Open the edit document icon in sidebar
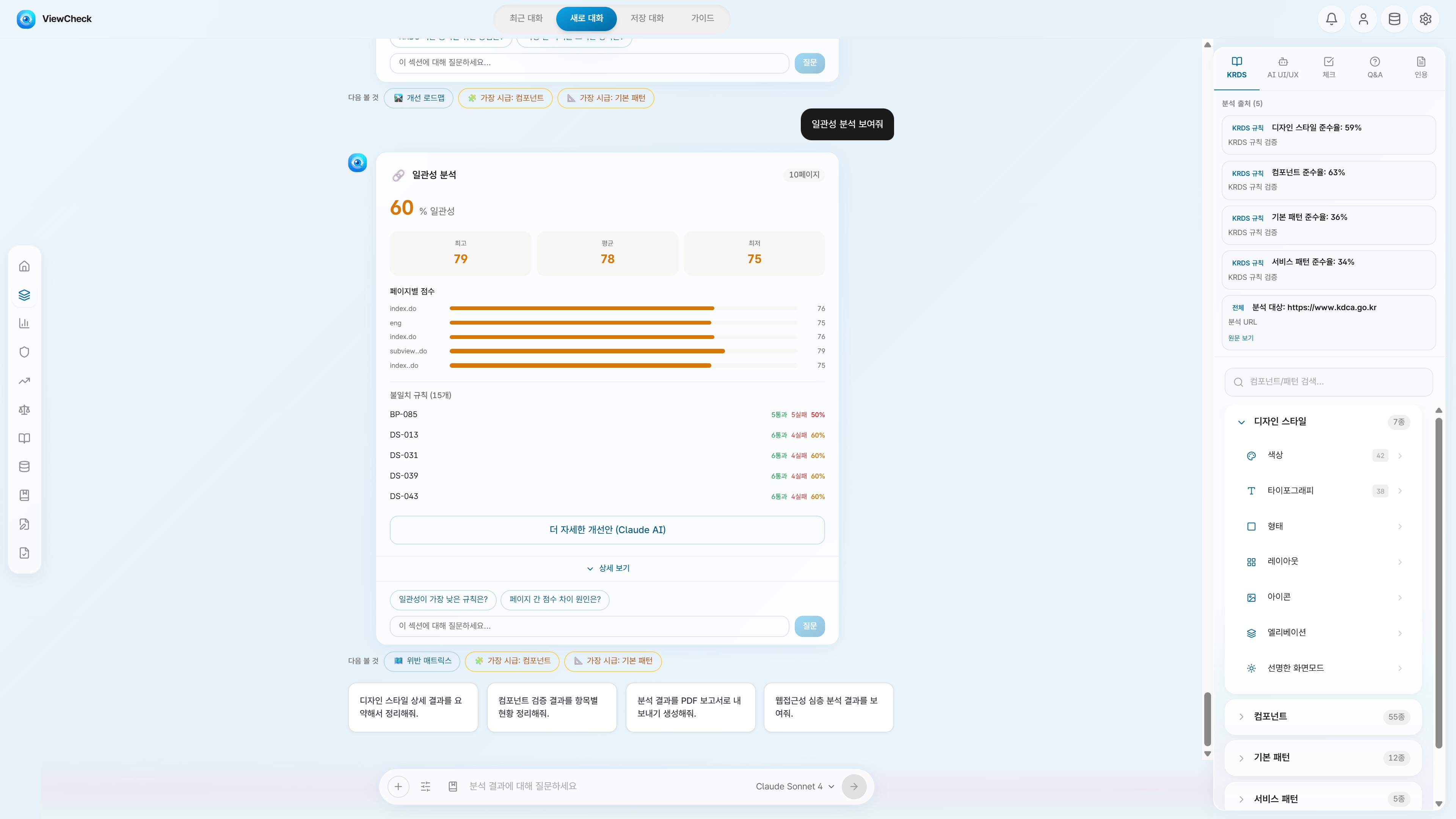The height and width of the screenshot is (819, 1456). (x=24, y=524)
